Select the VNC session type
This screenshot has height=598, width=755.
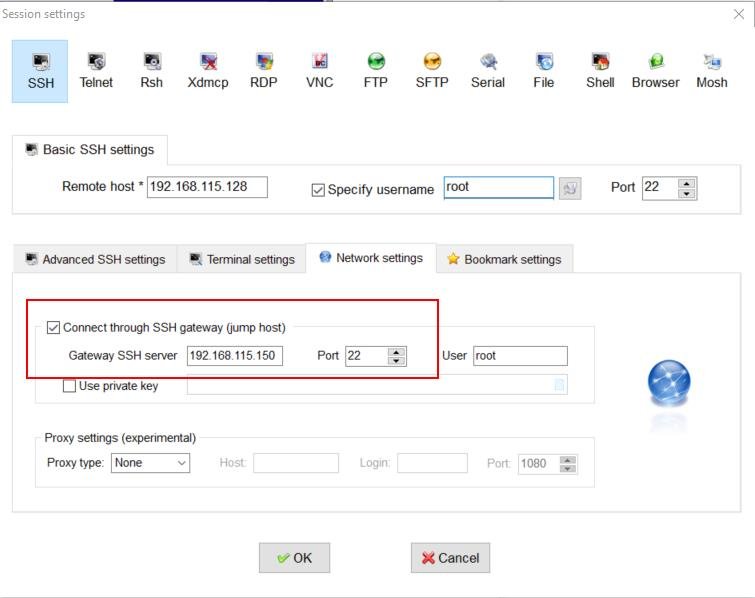coord(320,71)
